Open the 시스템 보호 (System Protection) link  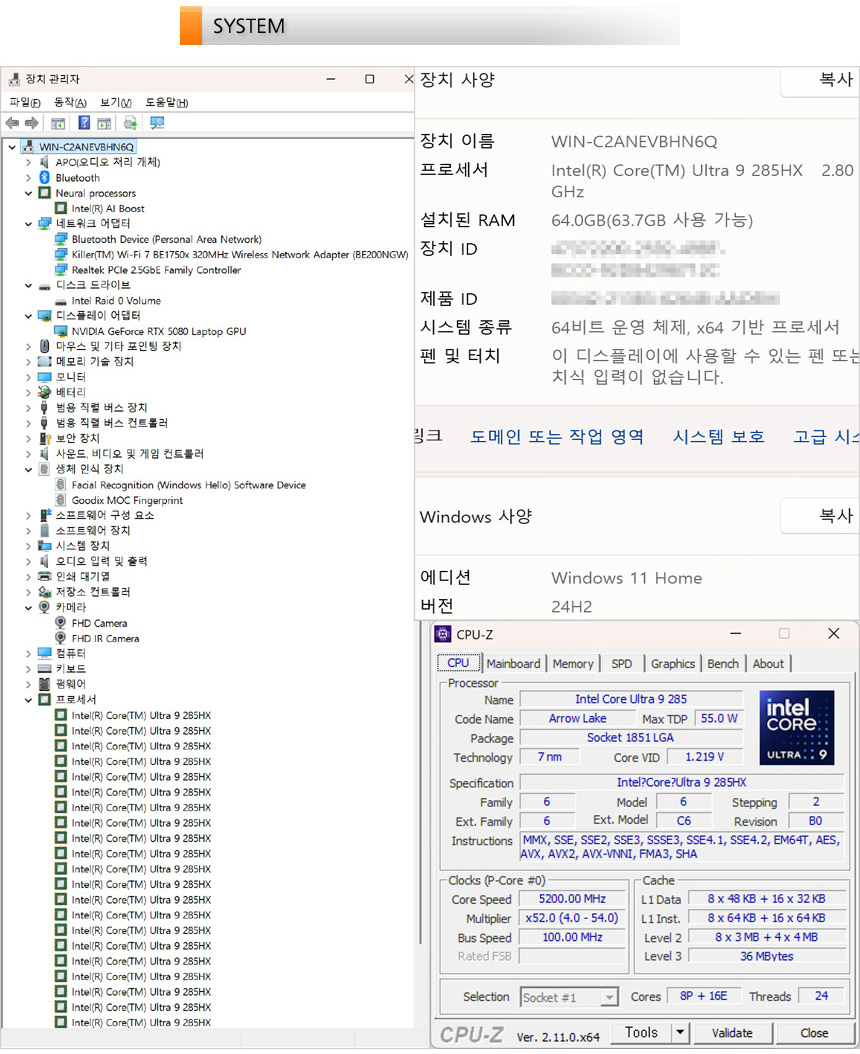pyautogui.click(x=718, y=437)
